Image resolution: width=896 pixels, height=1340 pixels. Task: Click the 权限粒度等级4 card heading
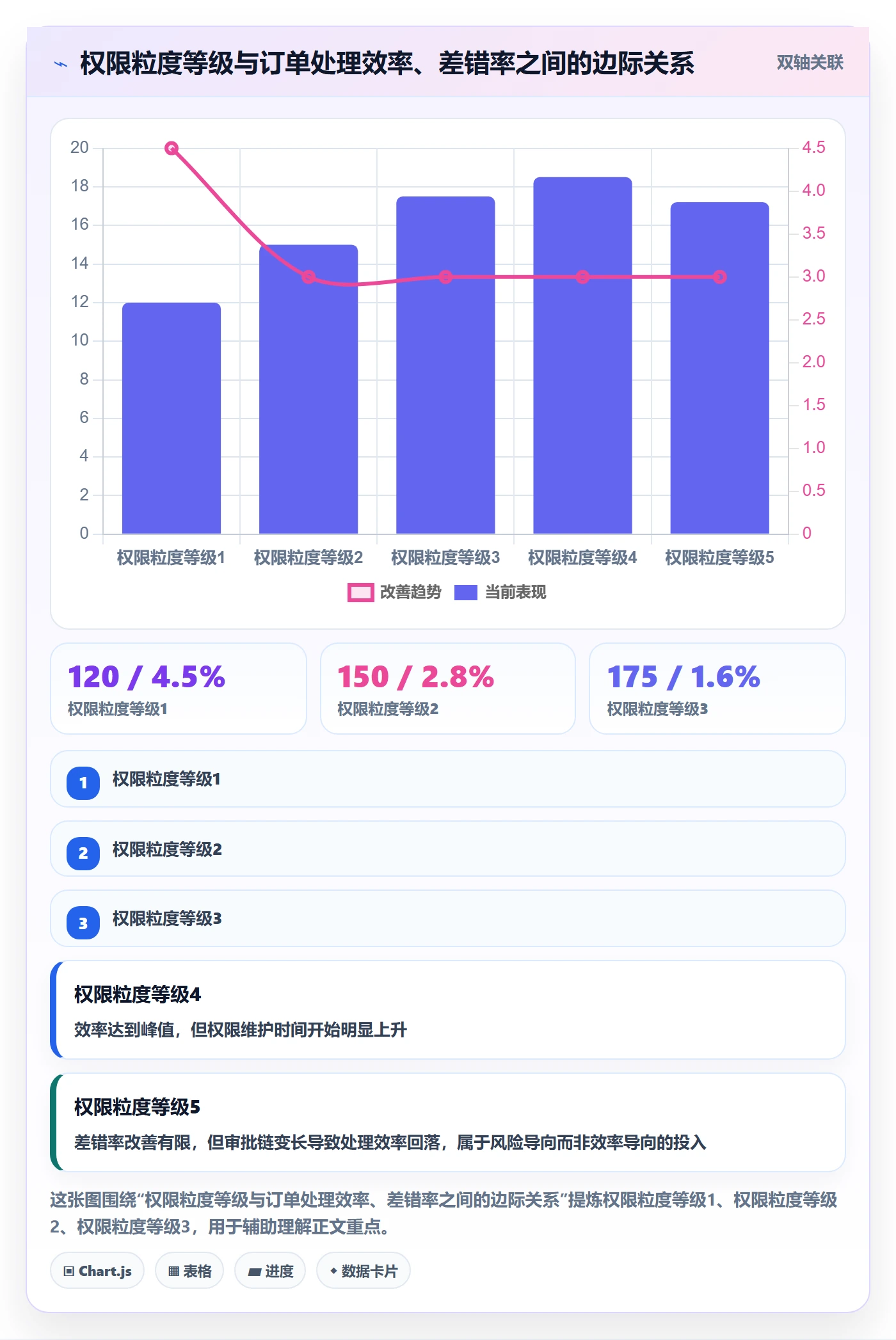[138, 994]
